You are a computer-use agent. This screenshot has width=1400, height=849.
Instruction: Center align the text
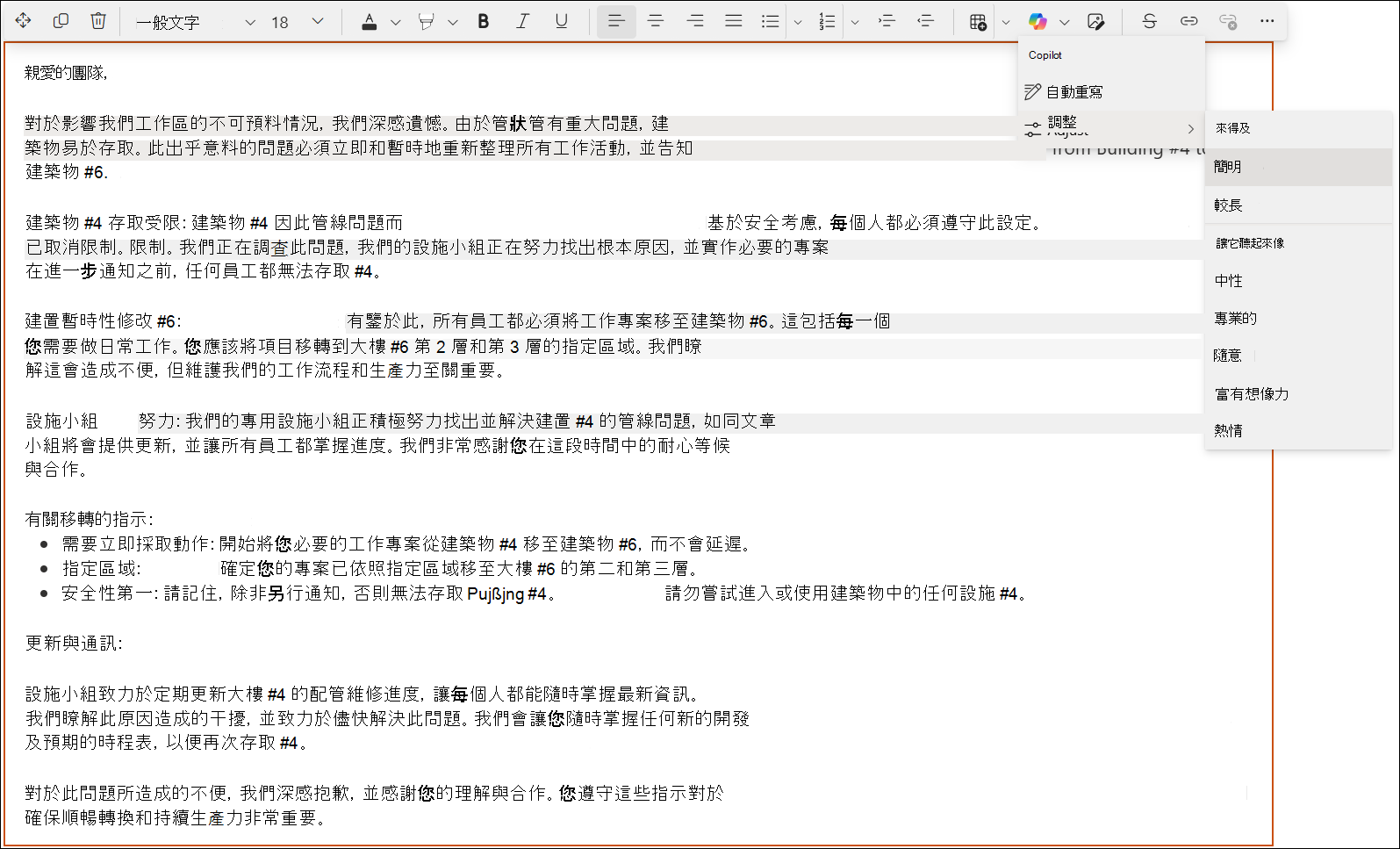pos(656,22)
